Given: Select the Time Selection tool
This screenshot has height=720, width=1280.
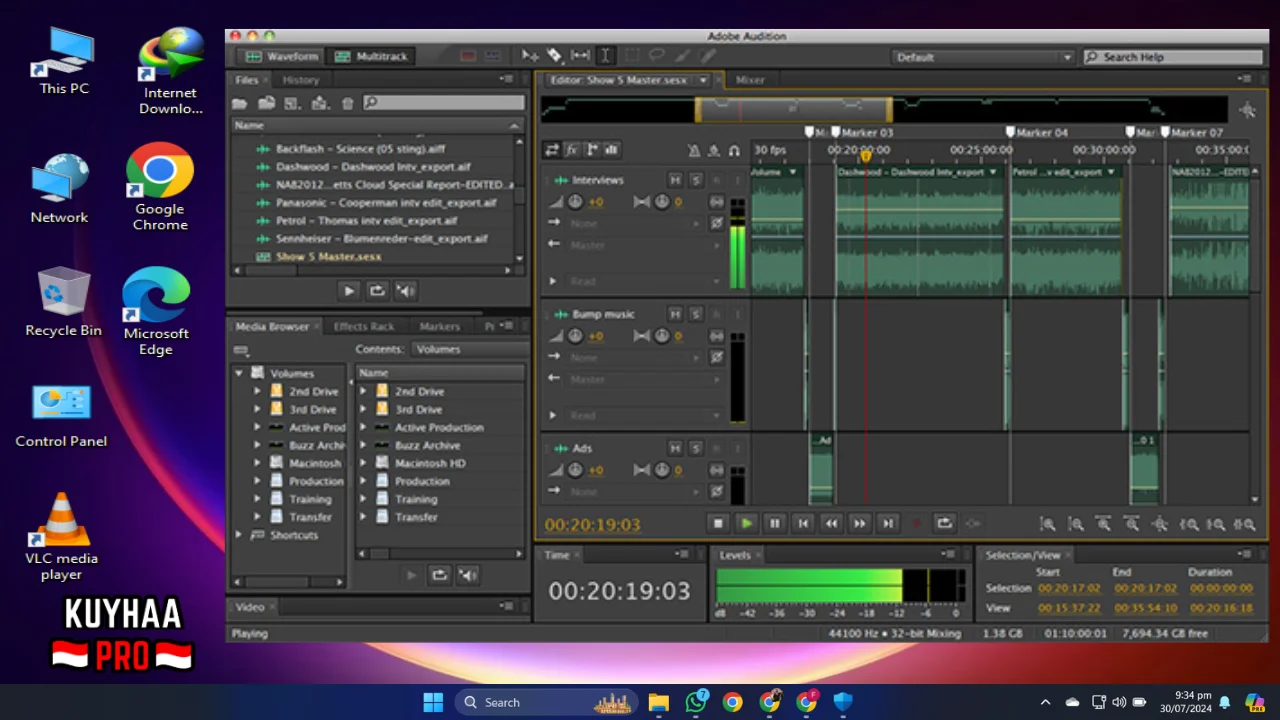Looking at the screenshot, I should coord(605,56).
